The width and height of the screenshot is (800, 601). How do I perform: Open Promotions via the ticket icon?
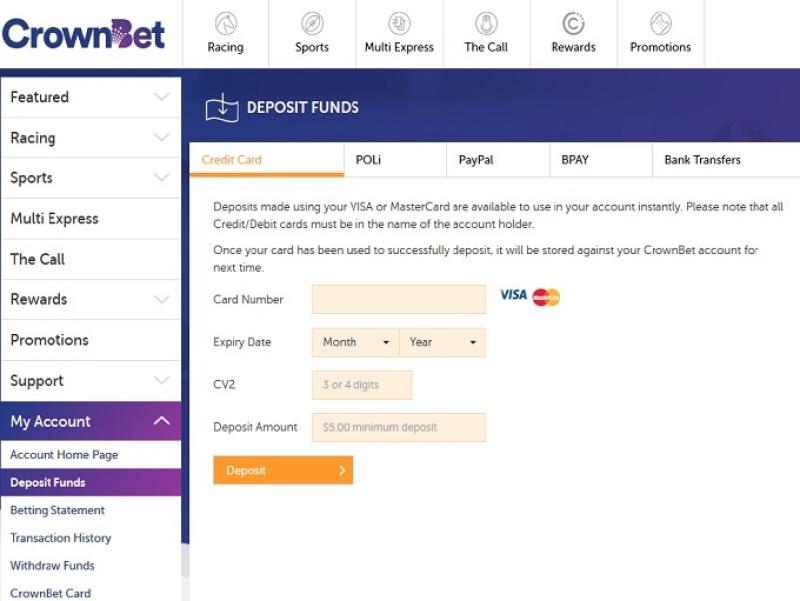pyautogui.click(x=661, y=23)
